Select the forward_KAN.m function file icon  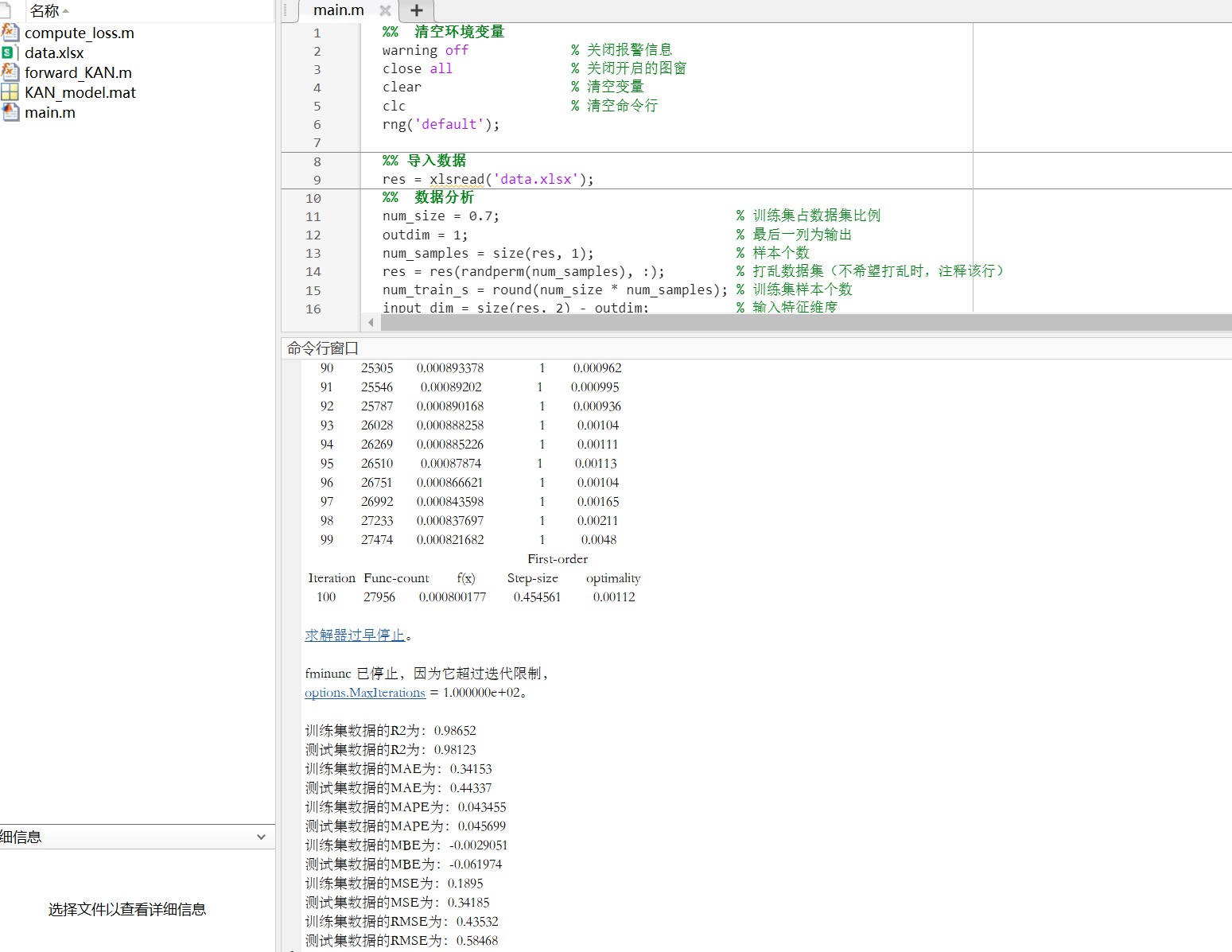point(10,72)
